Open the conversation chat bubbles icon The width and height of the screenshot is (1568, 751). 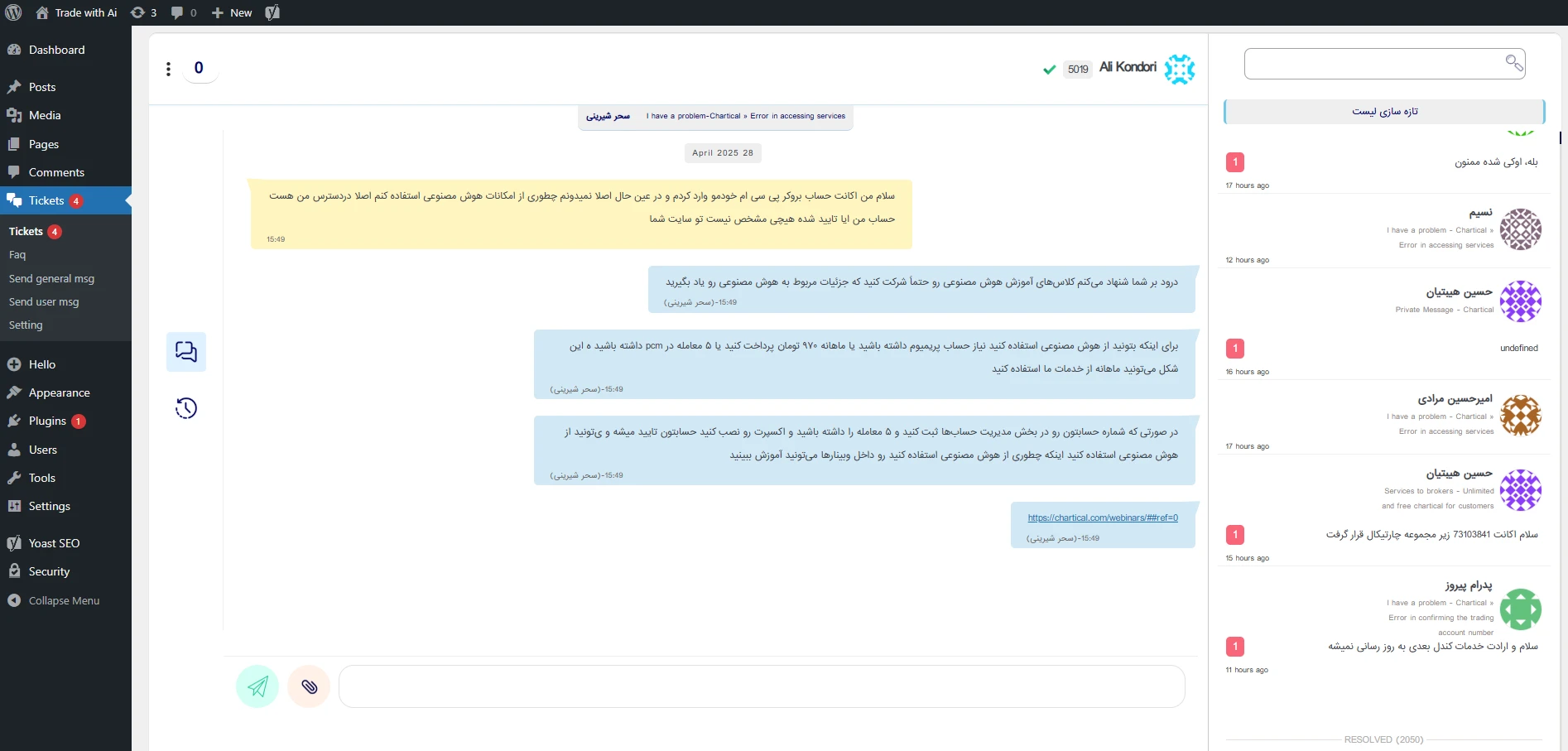[186, 352]
